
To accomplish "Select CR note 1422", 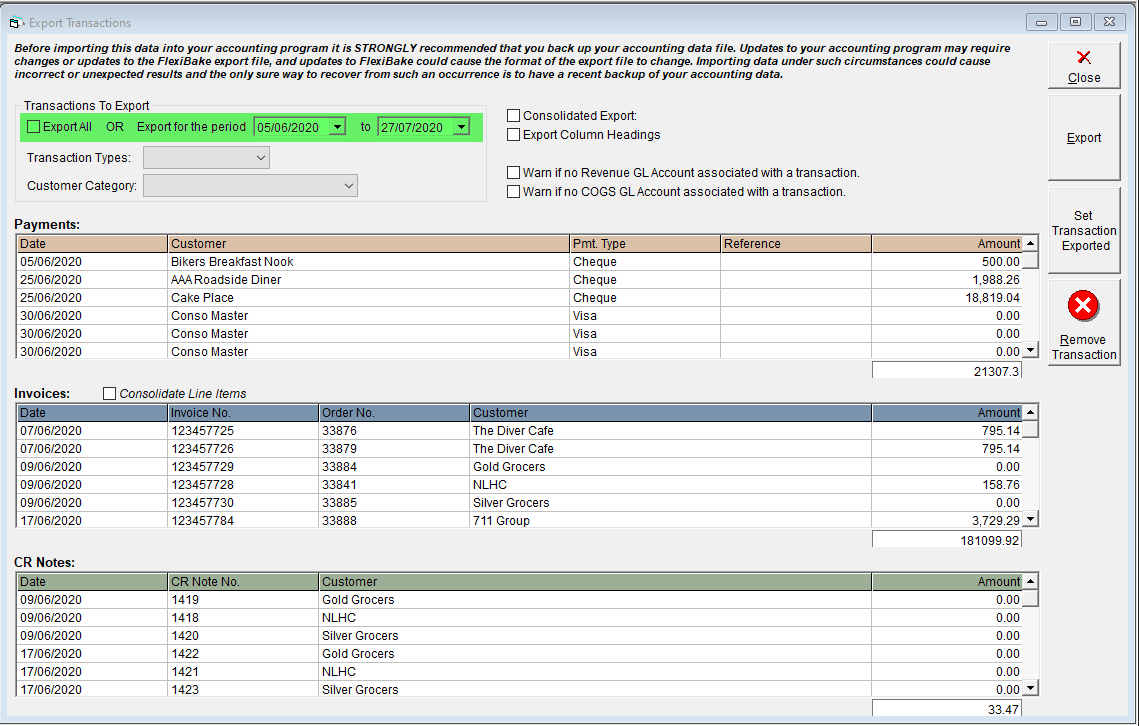I will tap(519, 654).
